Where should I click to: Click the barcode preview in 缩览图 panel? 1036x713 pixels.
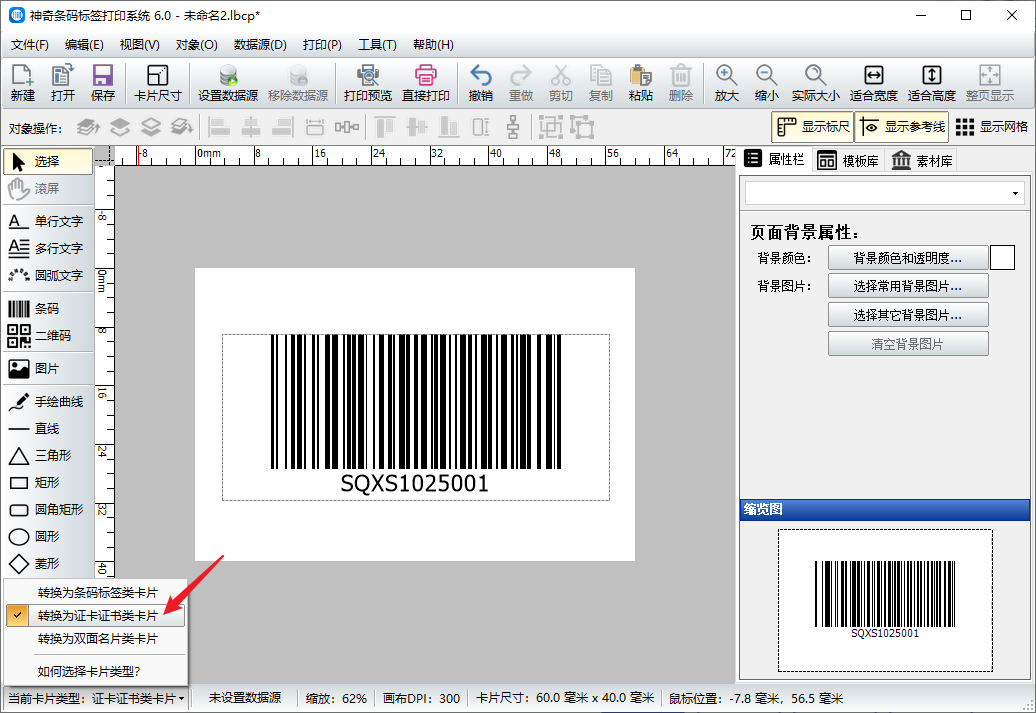(885, 600)
